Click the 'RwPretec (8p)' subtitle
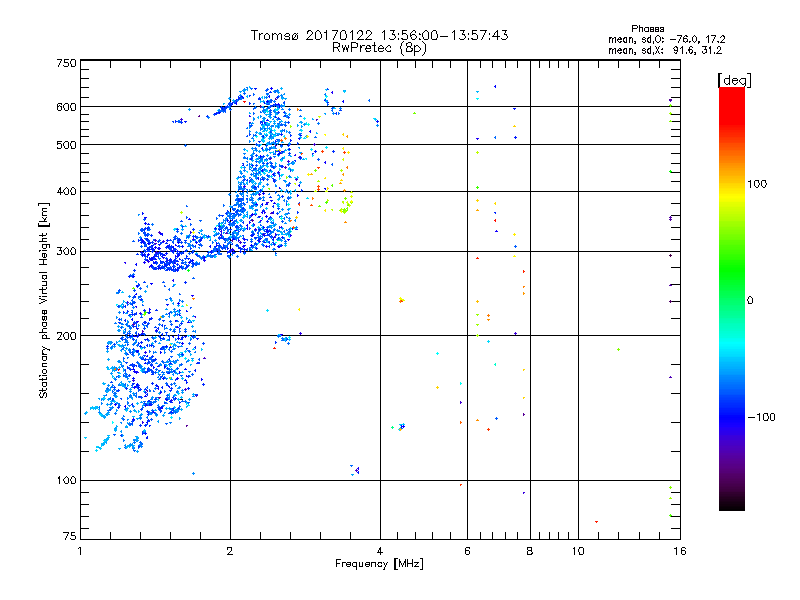Image resolution: width=800 pixels, height=600 pixels. [x=379, y=48]
